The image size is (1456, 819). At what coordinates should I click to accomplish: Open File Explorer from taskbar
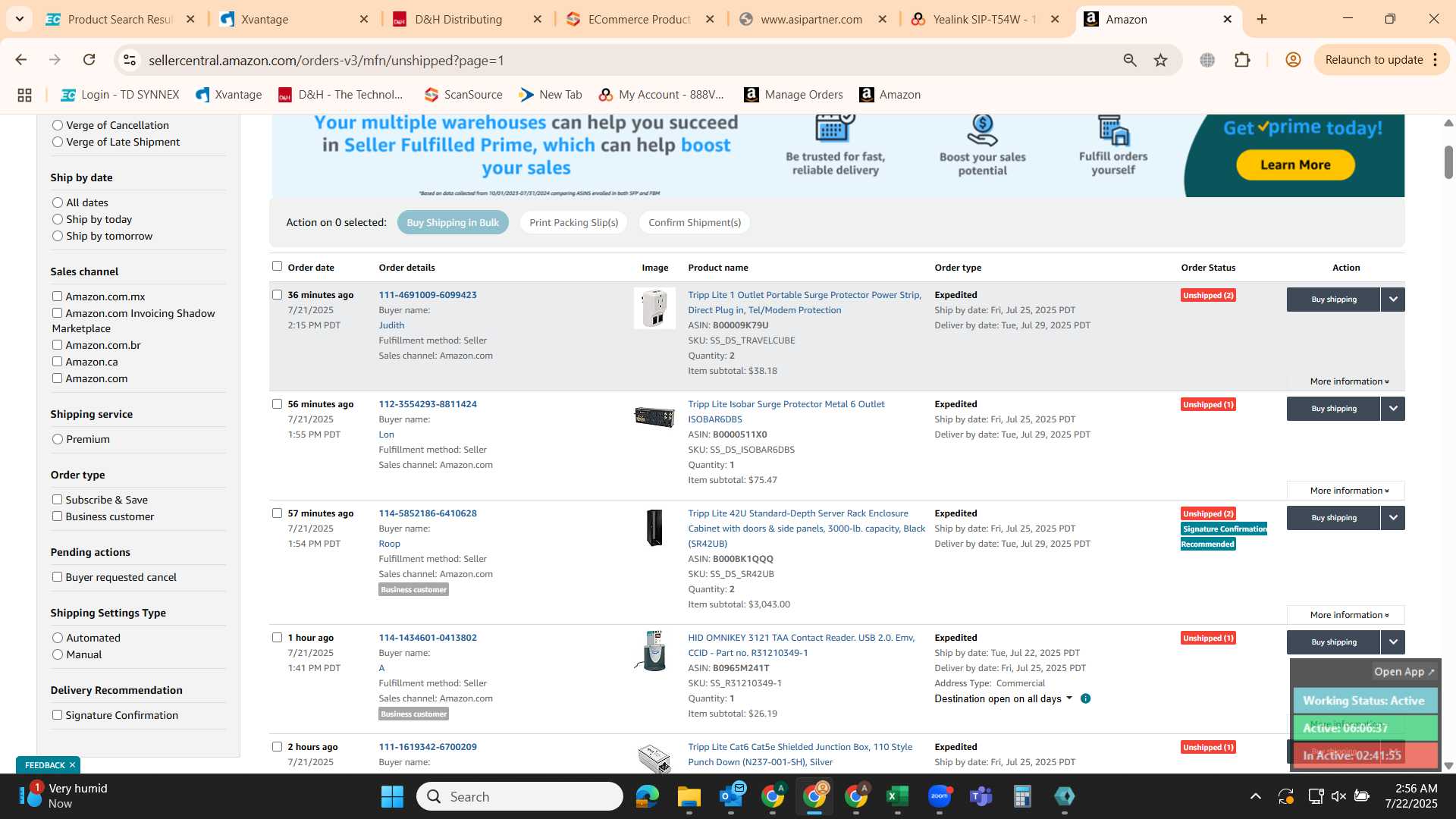pos(689,796)
